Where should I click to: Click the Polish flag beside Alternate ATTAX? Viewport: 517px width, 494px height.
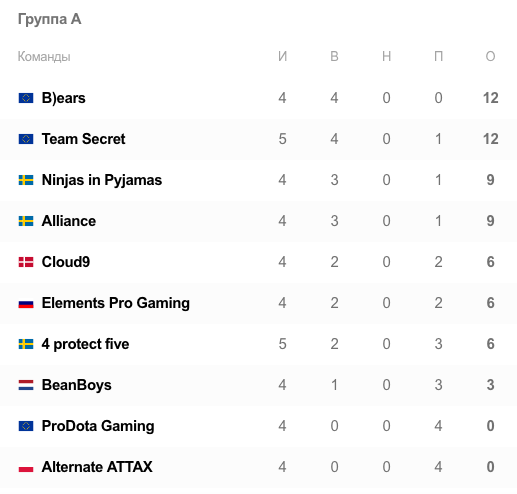point(26,467)
